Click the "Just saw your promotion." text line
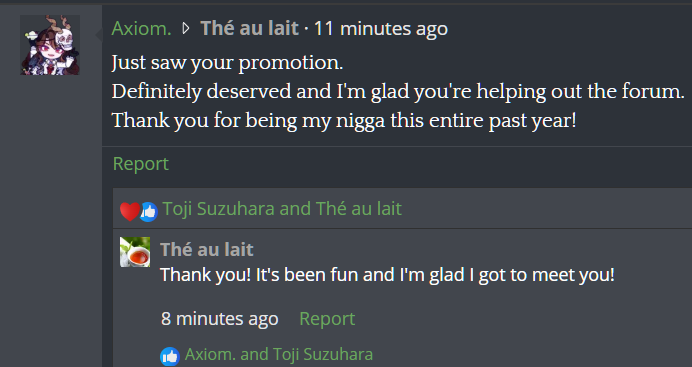 [227, 63]
